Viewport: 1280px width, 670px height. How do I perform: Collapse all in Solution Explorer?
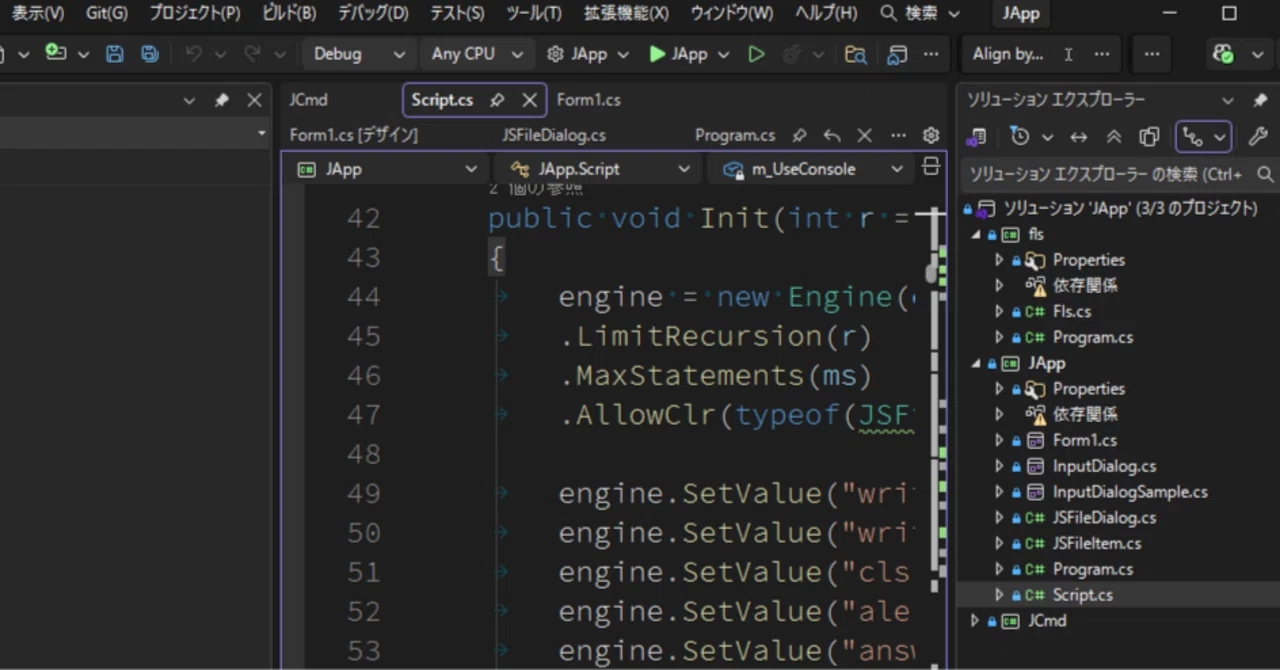(x=1114, y=137)
